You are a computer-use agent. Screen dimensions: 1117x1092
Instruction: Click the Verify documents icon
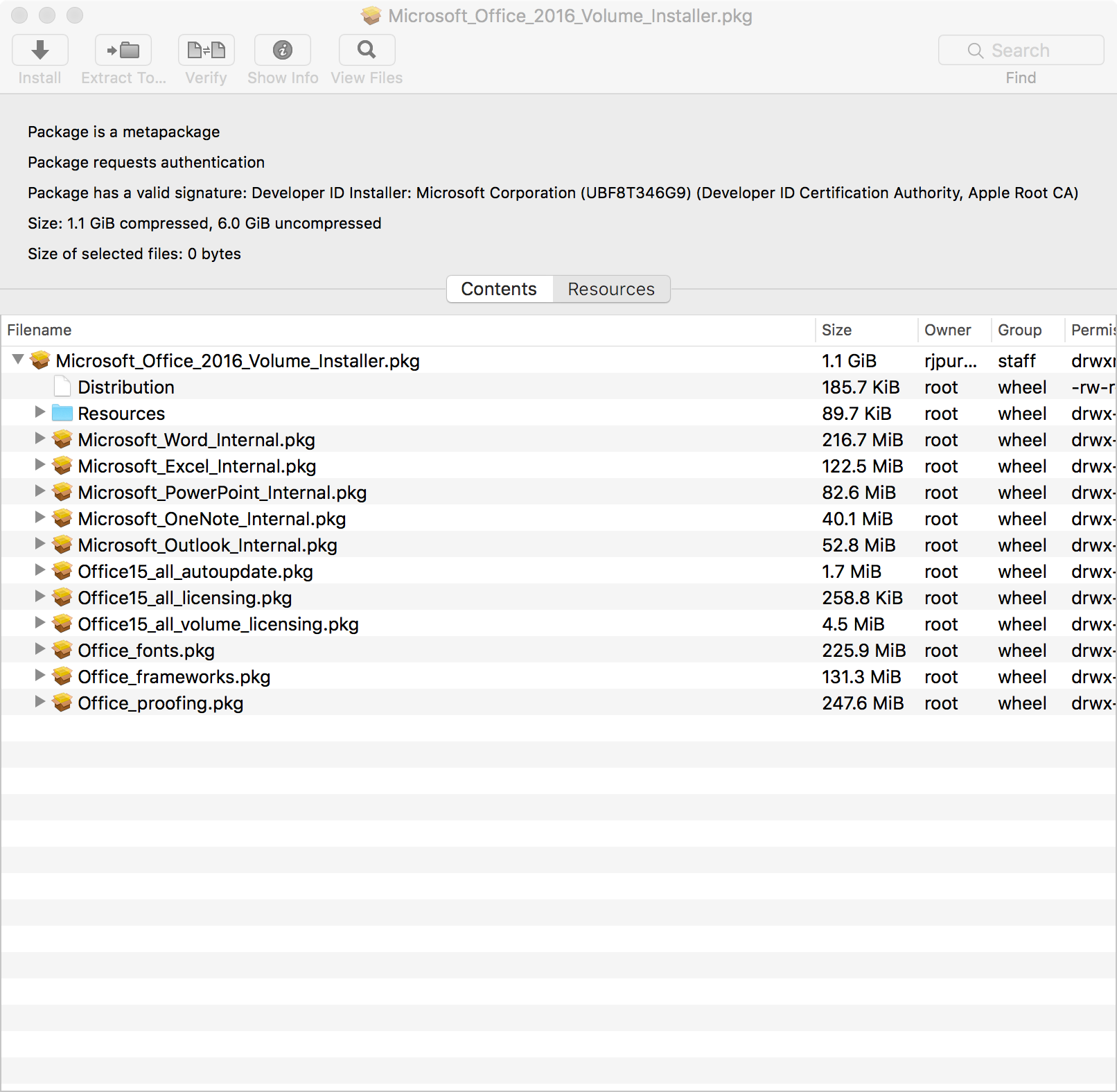[x=206, y=50]
